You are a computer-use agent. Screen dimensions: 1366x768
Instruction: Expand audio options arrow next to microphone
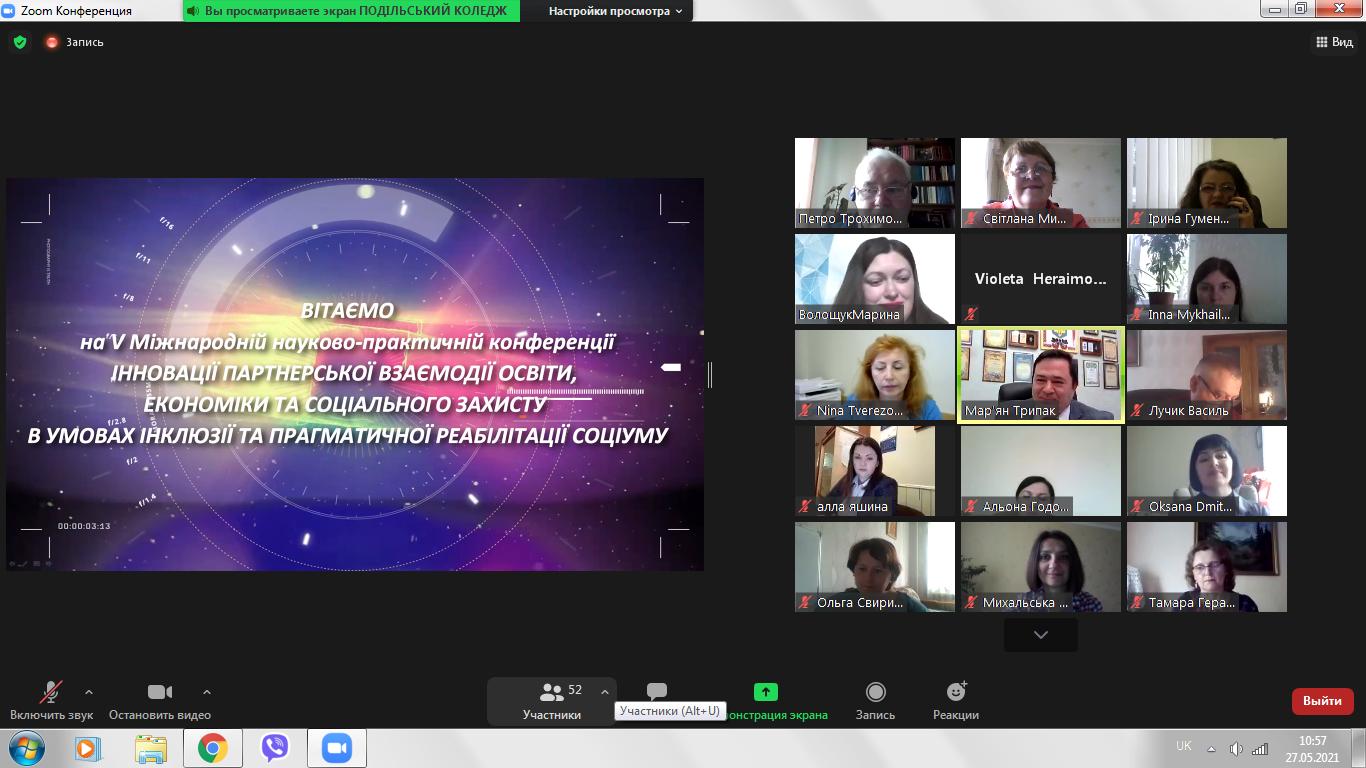pos(89,692)
